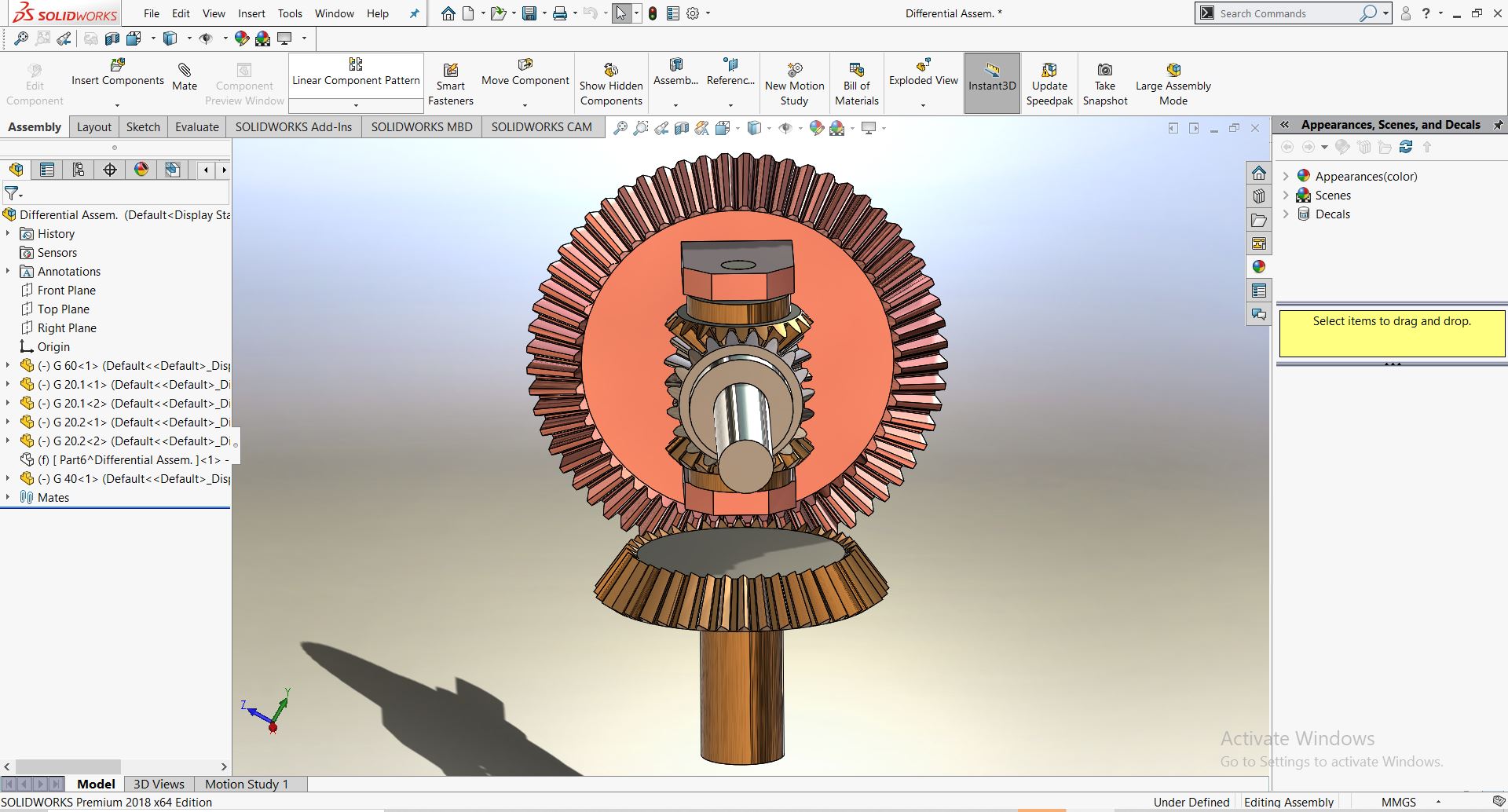Select the Origin in the tree
The image size is (1508, 812).
click(53, 346)
